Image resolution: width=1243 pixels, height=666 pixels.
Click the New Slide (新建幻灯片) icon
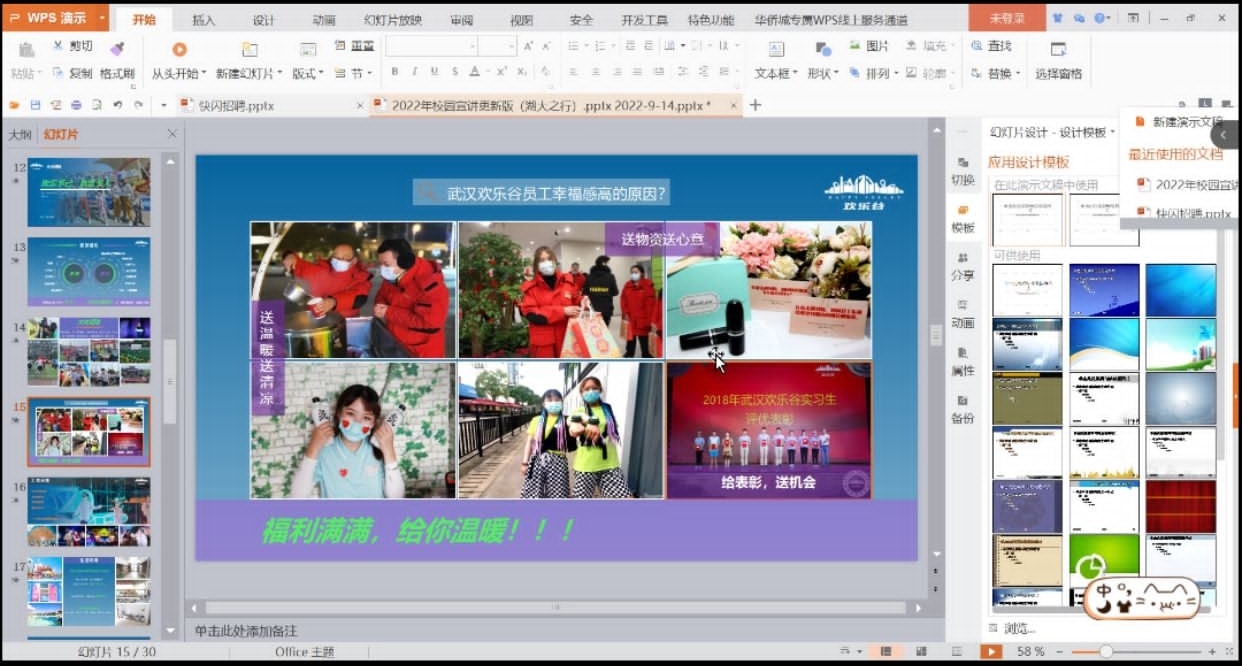pyautogui.click(x=250, y=49)
